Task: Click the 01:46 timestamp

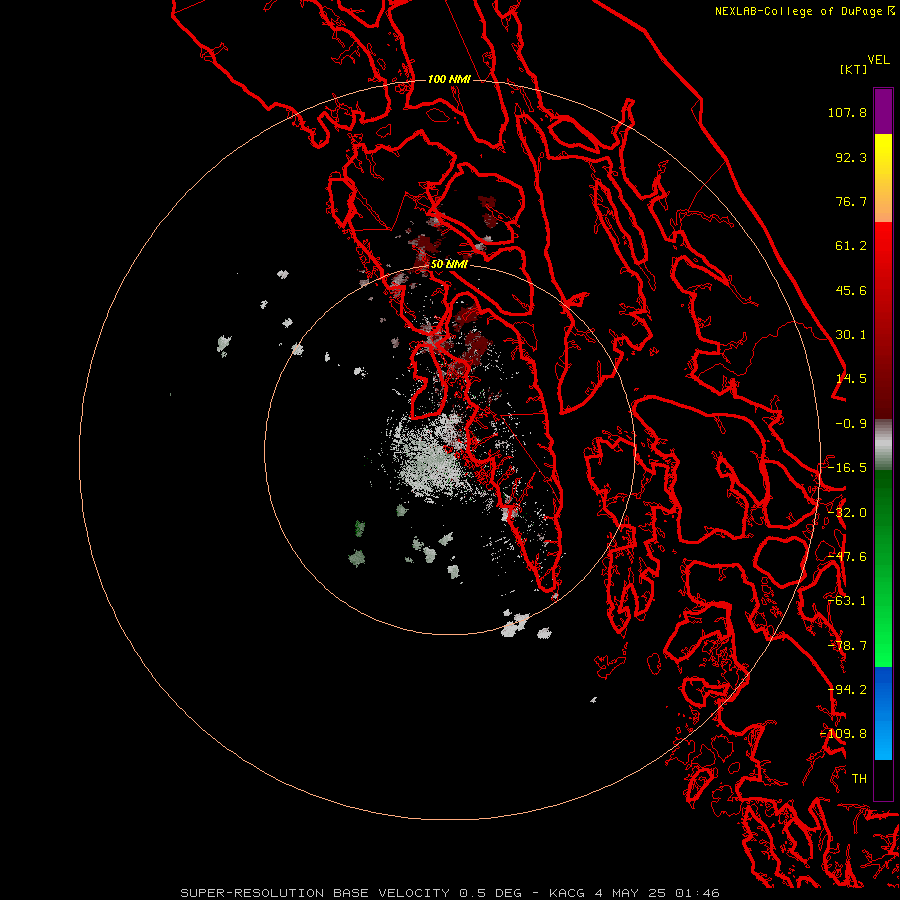Action: [697, 893]
